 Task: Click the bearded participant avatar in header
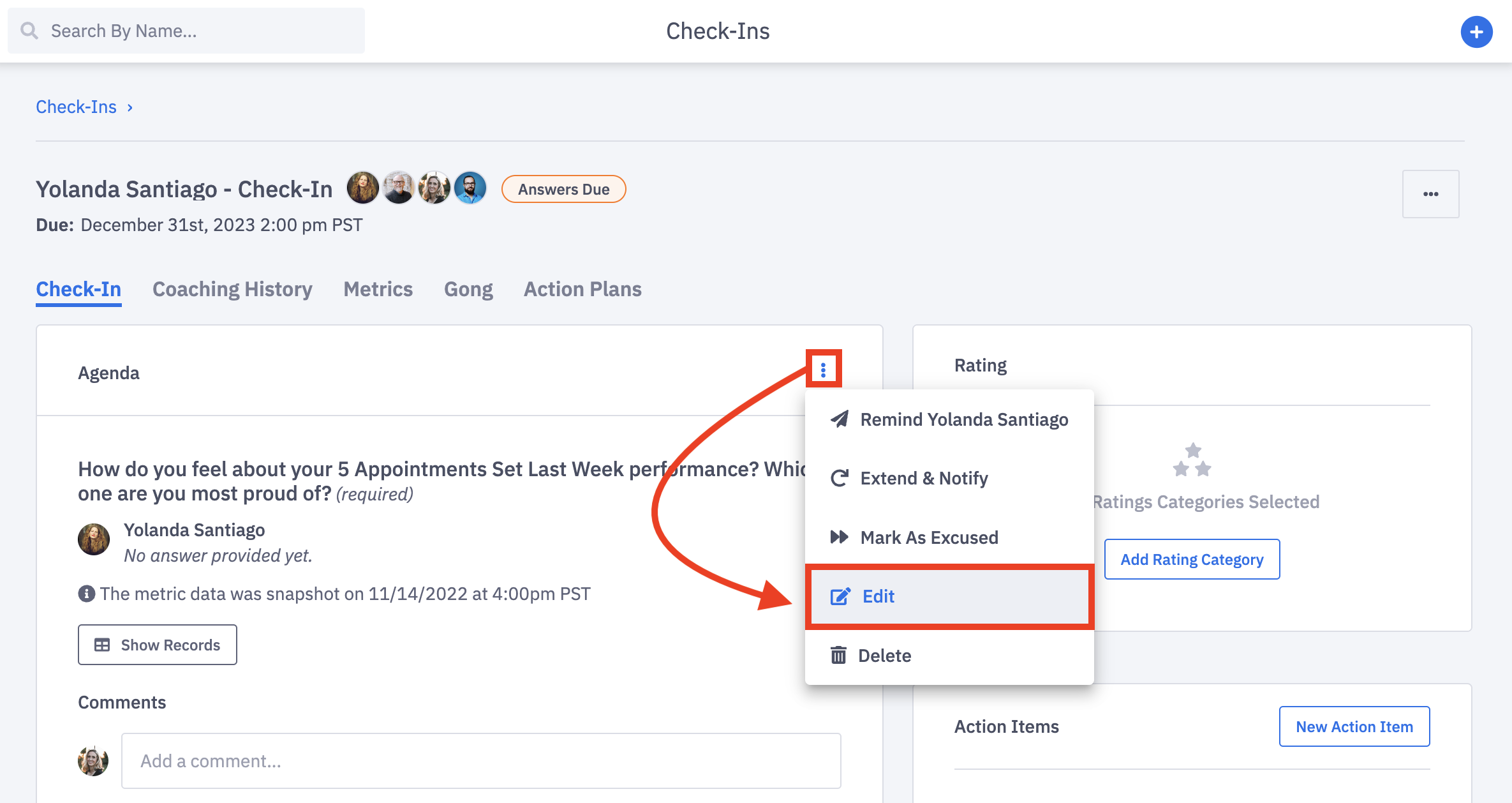(470, 188)
